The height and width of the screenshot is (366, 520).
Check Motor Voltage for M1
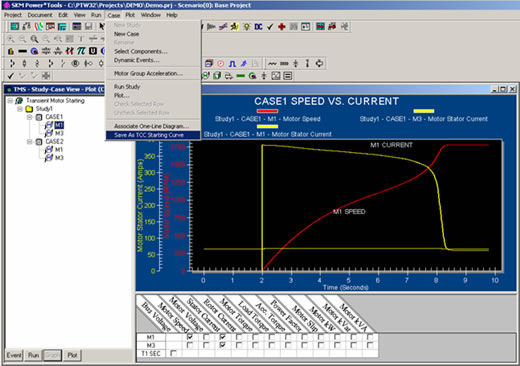pyautogui.click(x=206, y=337)
